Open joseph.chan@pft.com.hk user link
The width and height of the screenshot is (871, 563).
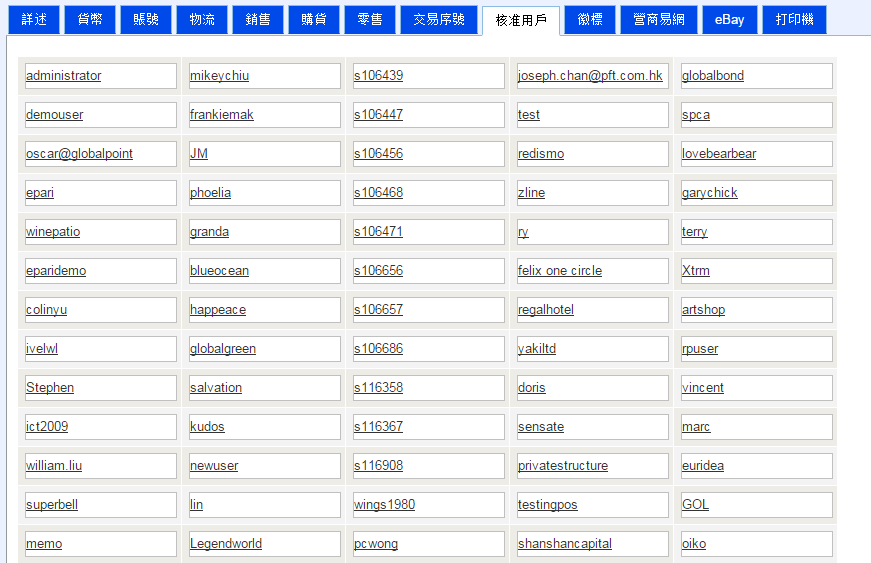pos(590,76)
